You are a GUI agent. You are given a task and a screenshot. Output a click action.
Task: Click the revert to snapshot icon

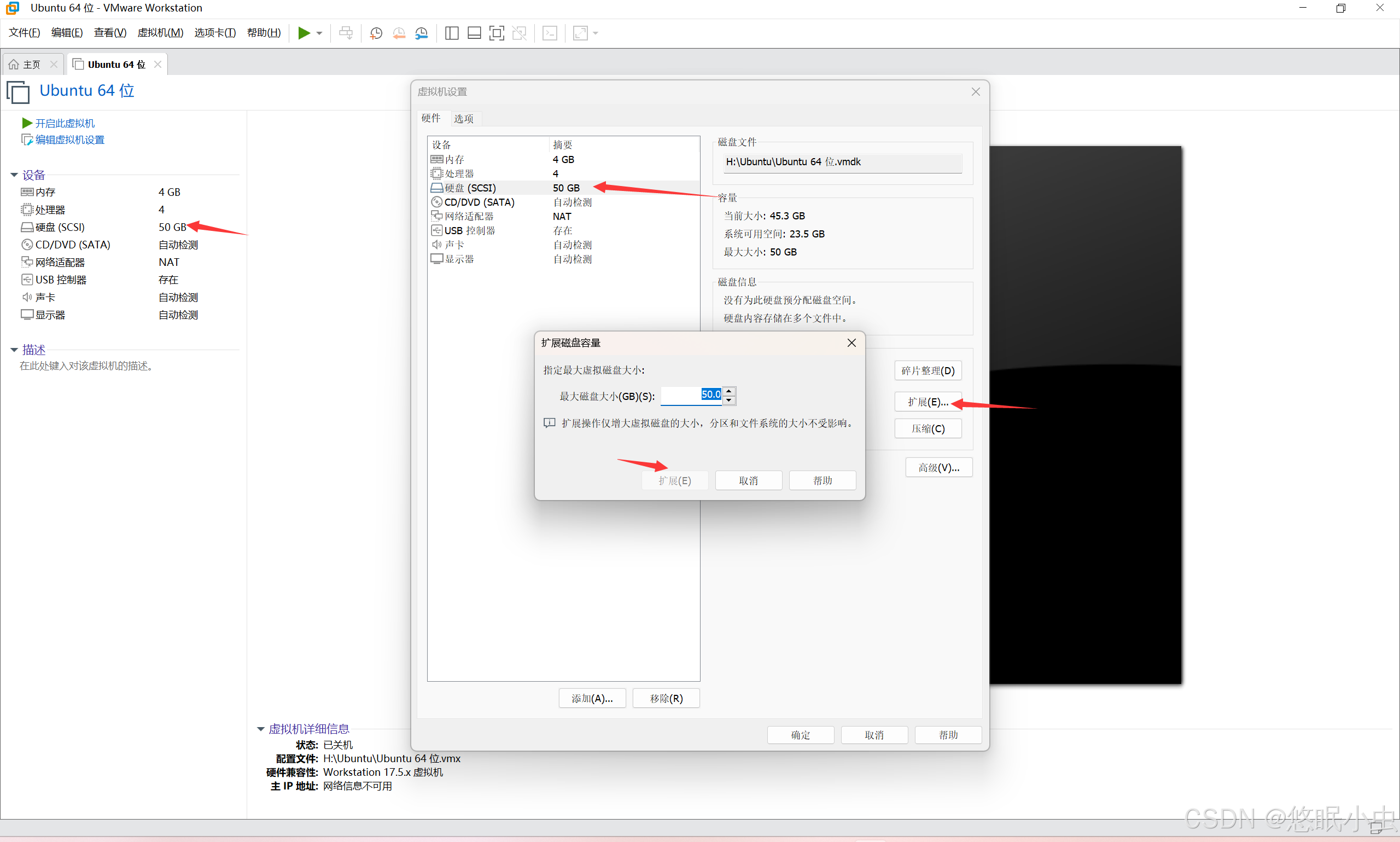pyautogui.click(x=399, y=33)
